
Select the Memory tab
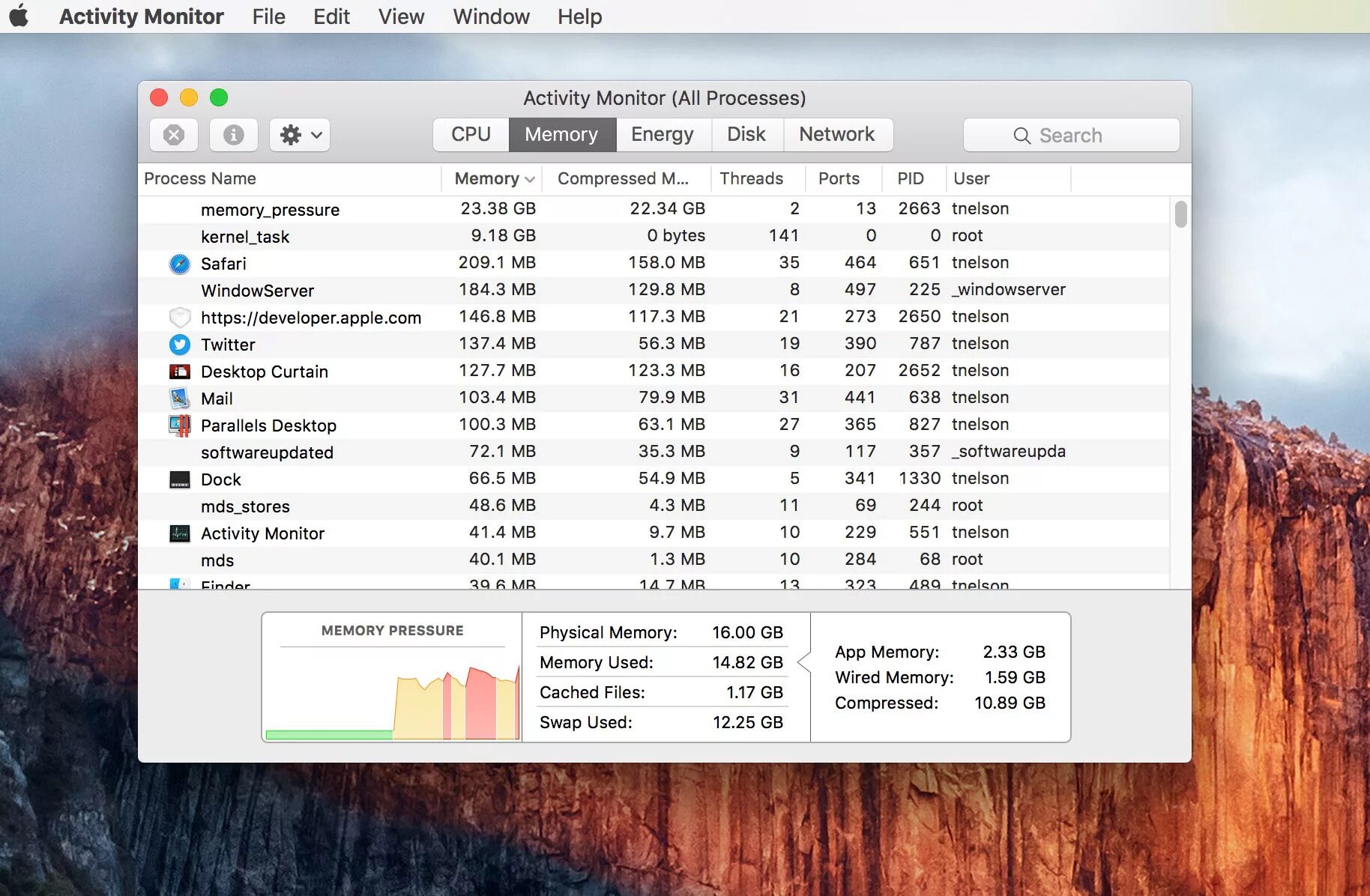click(x=561, y=134)
